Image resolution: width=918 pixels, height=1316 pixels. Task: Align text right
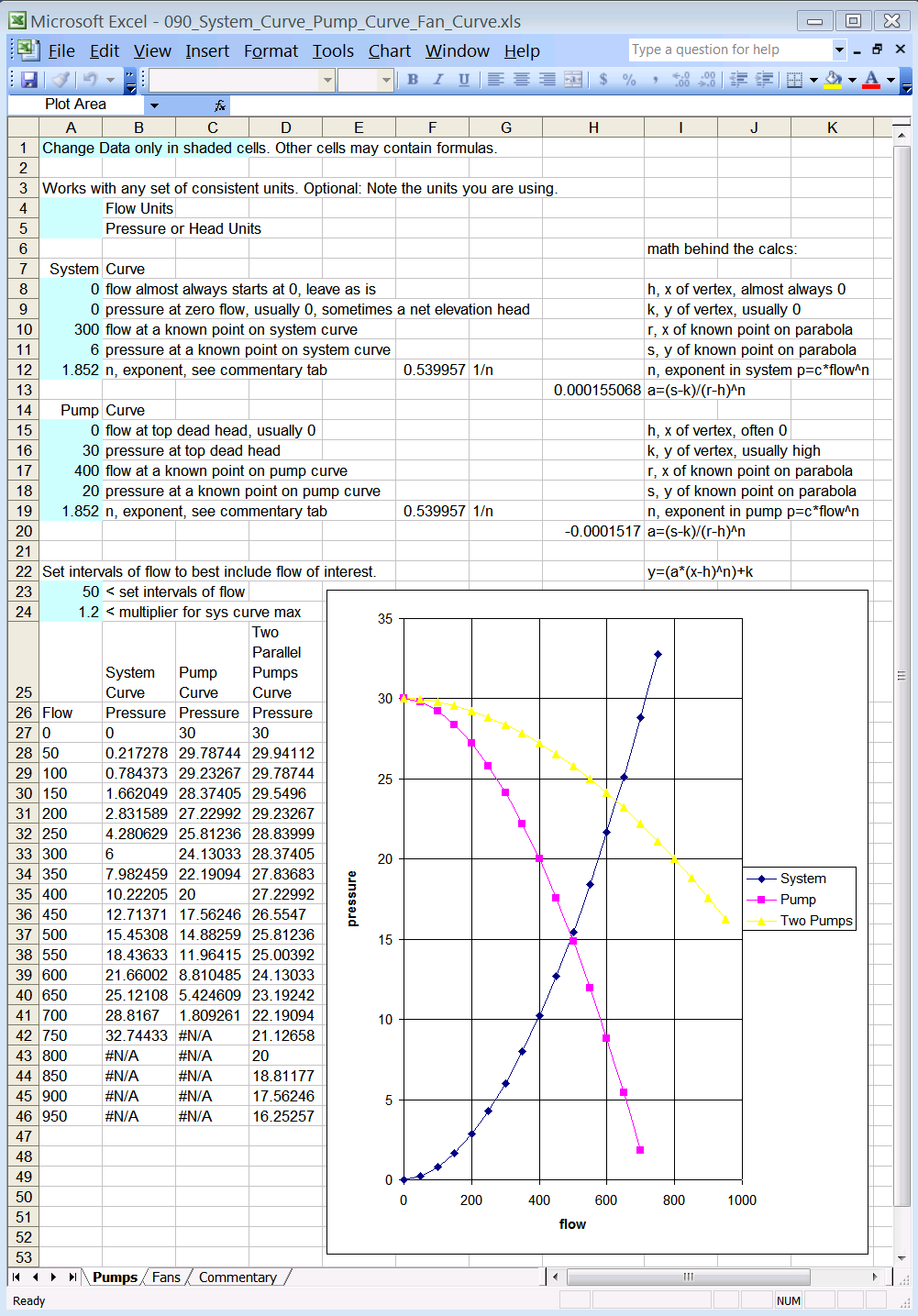[547, 80]
